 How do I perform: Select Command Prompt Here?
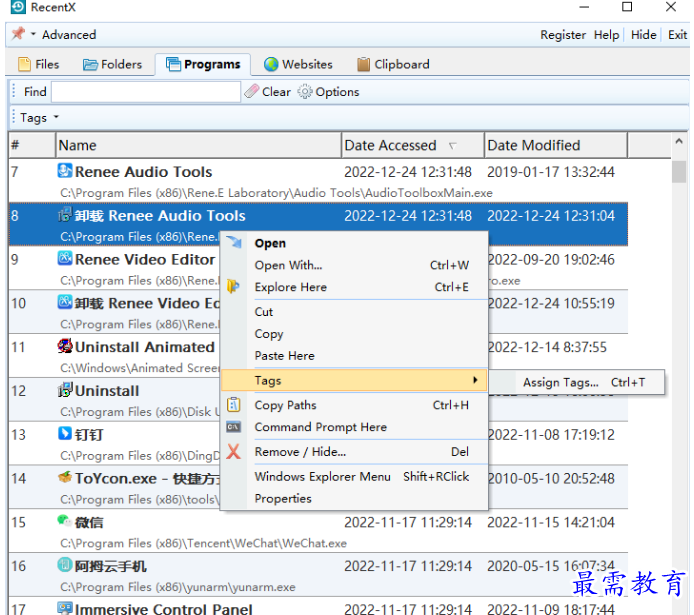click(354, 427)
